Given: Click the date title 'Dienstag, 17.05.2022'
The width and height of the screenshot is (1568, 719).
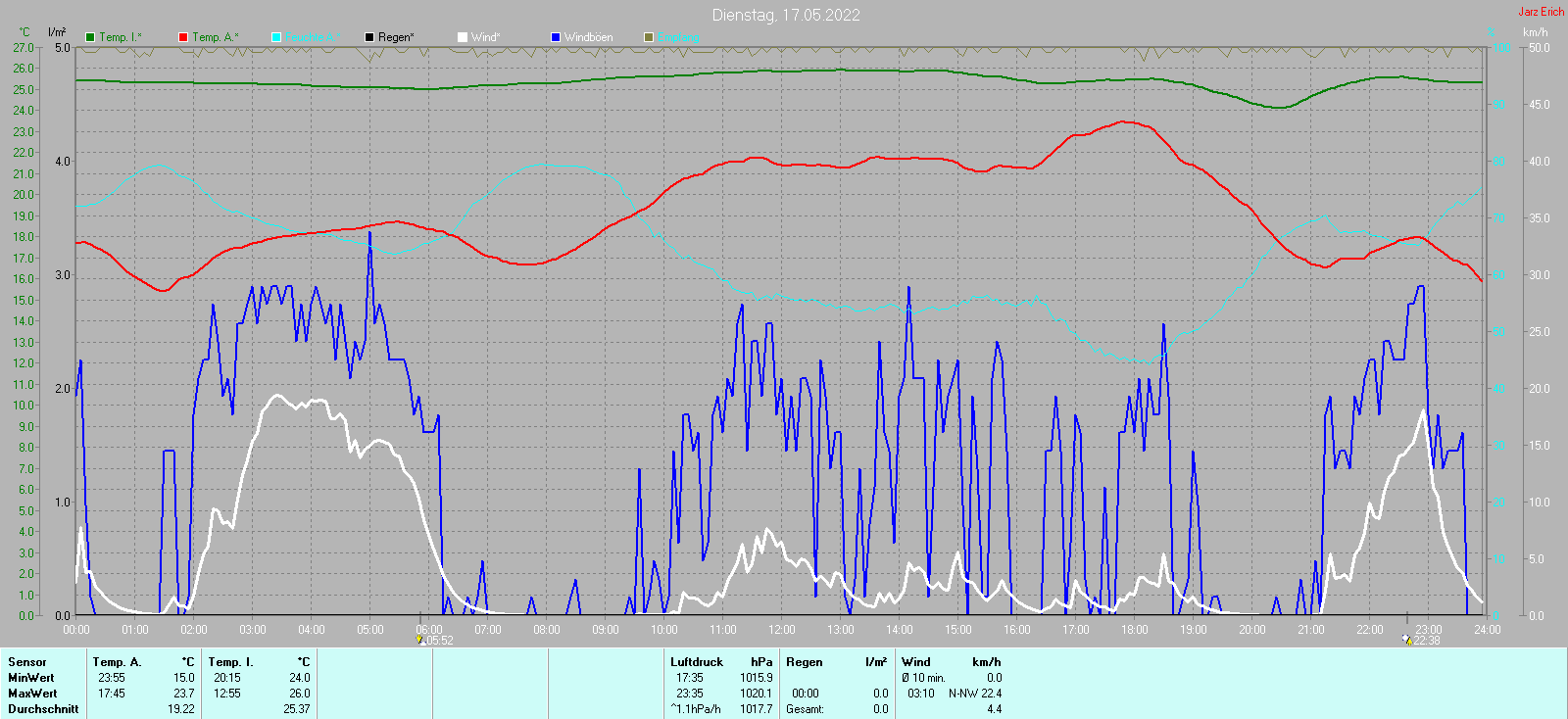Looking at the screenshot, I should [x=786, y=15].
